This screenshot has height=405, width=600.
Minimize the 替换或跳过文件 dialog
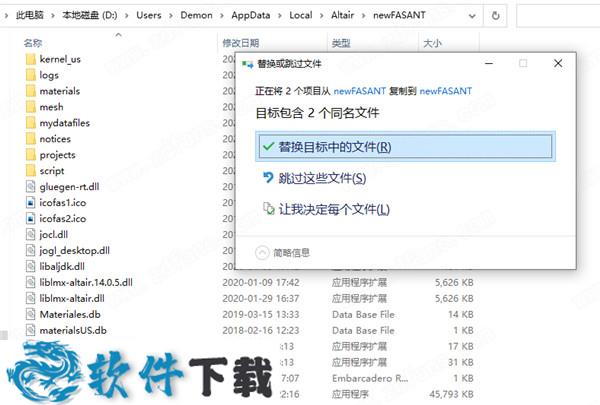tap(489, 63)
